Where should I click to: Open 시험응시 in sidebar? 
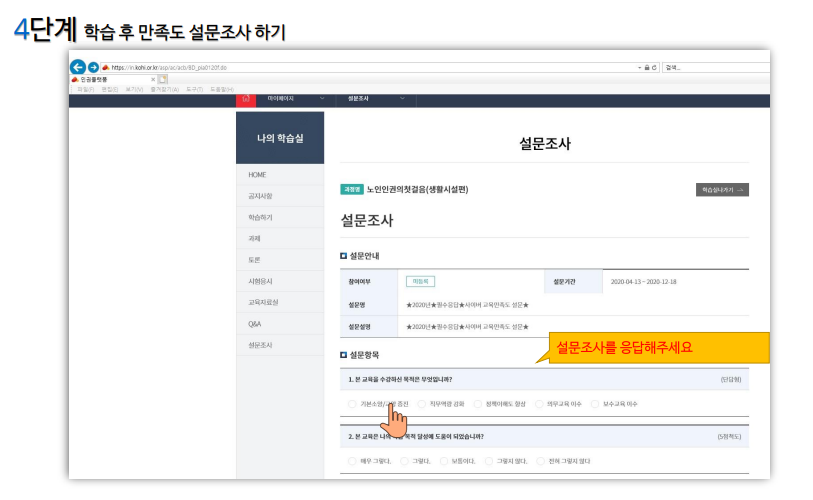pos(280,281)
